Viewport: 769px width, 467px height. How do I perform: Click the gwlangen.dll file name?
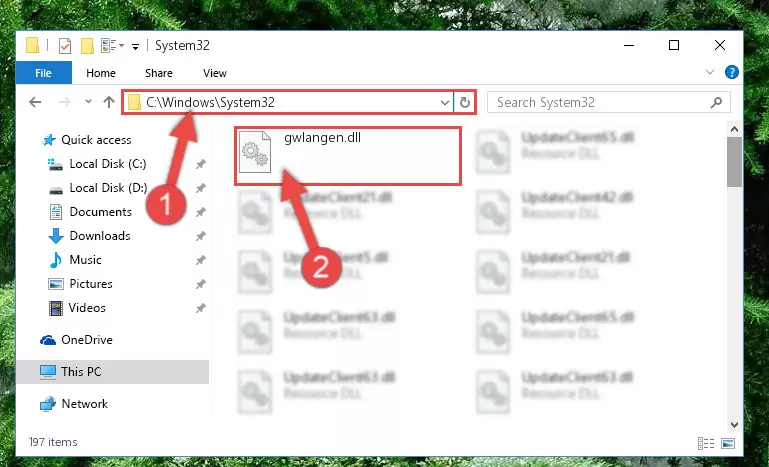(x=322, y=138)
